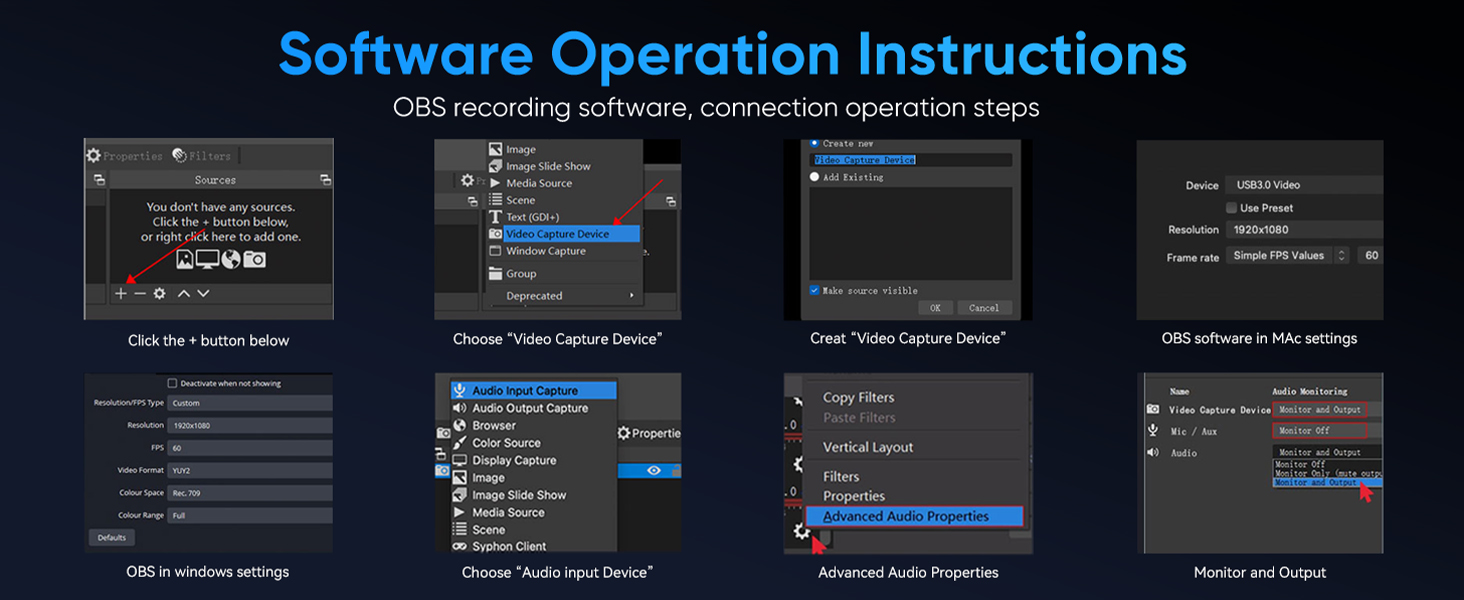
Task: Click Filters below Vertical Layout
Action: pos(841,477)
